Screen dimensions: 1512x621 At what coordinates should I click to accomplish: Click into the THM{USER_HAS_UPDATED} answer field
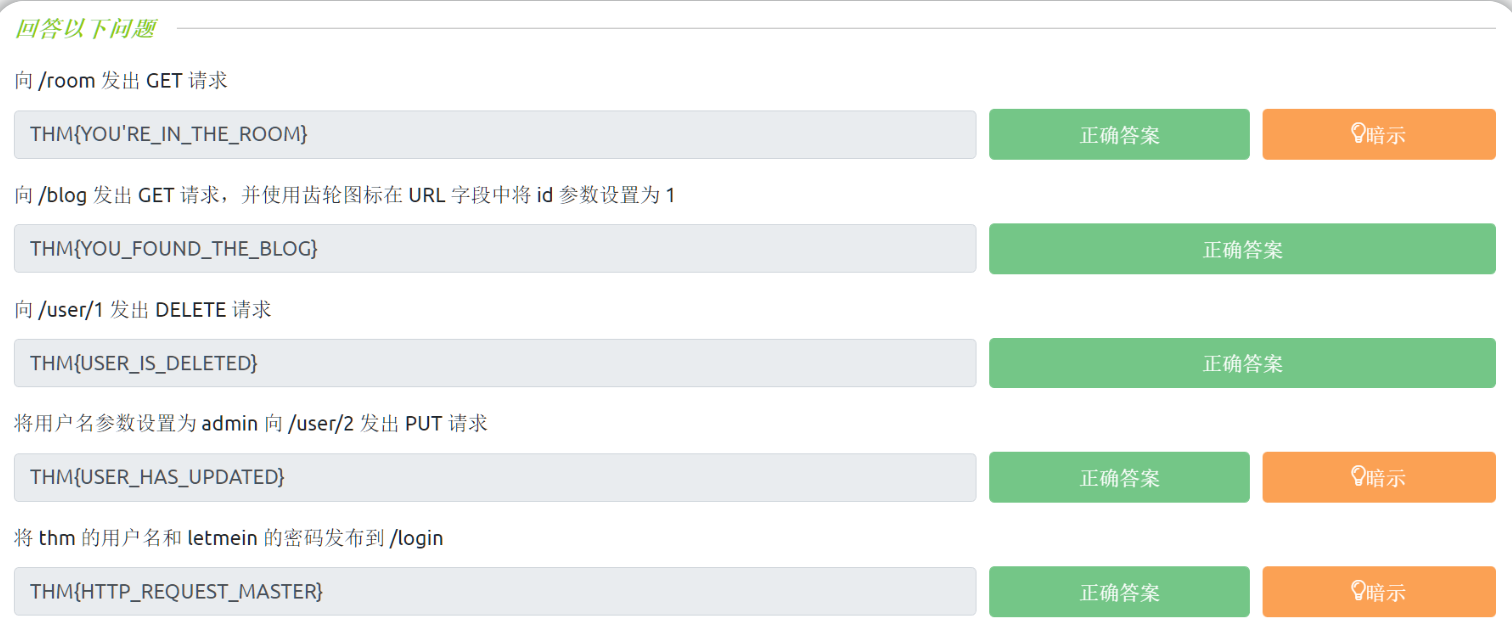(x=494, y=477)
